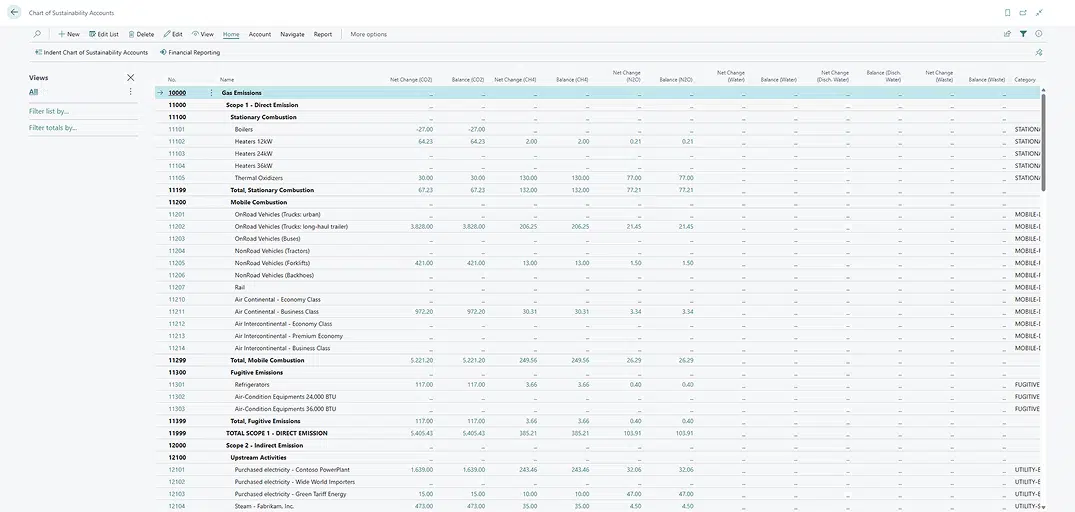Click the bookmark icon in title bar
The image size is (1075, 512).
tap(1007, 12)
